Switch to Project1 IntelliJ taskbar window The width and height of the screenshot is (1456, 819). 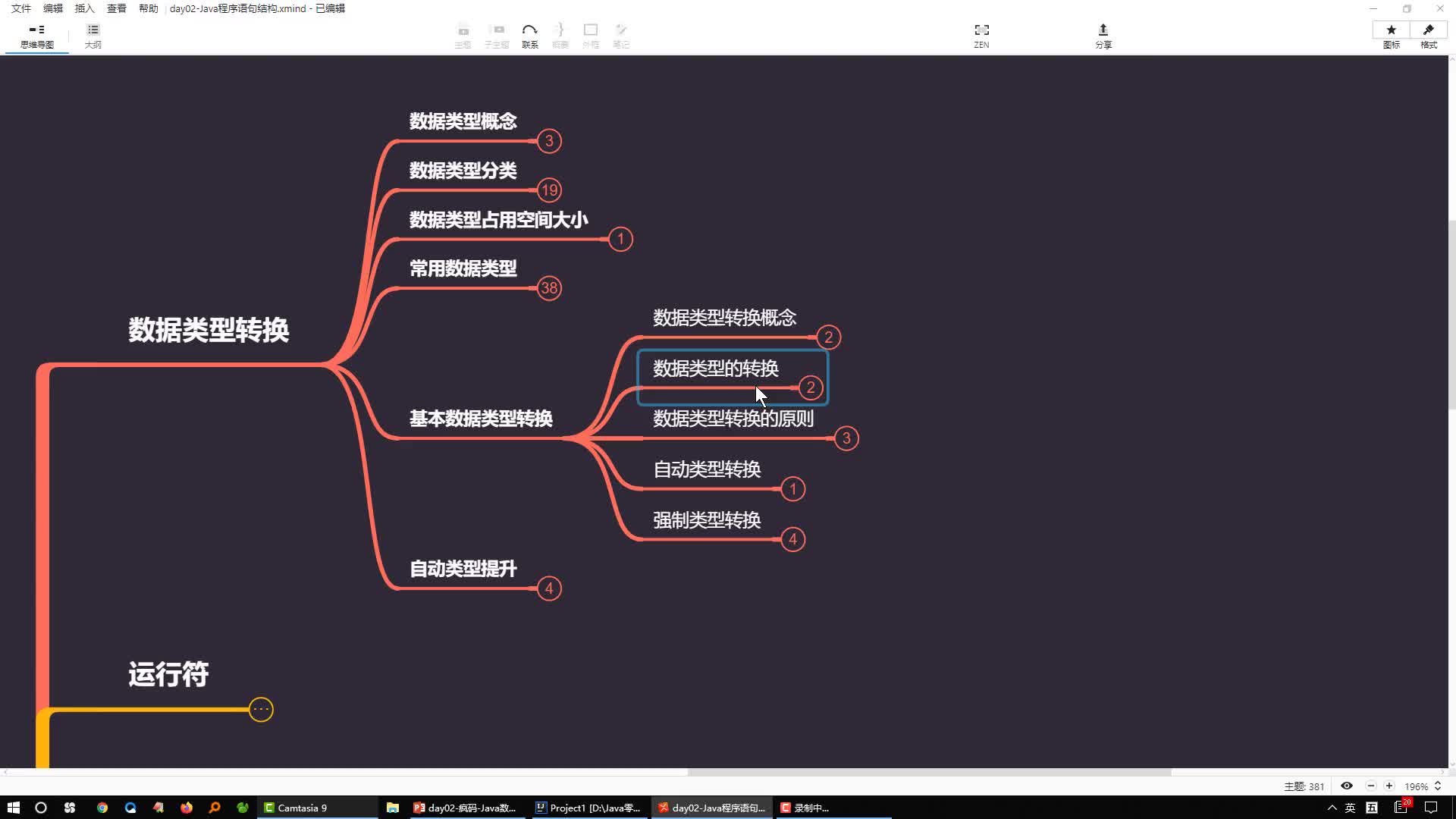coord(588,808)
